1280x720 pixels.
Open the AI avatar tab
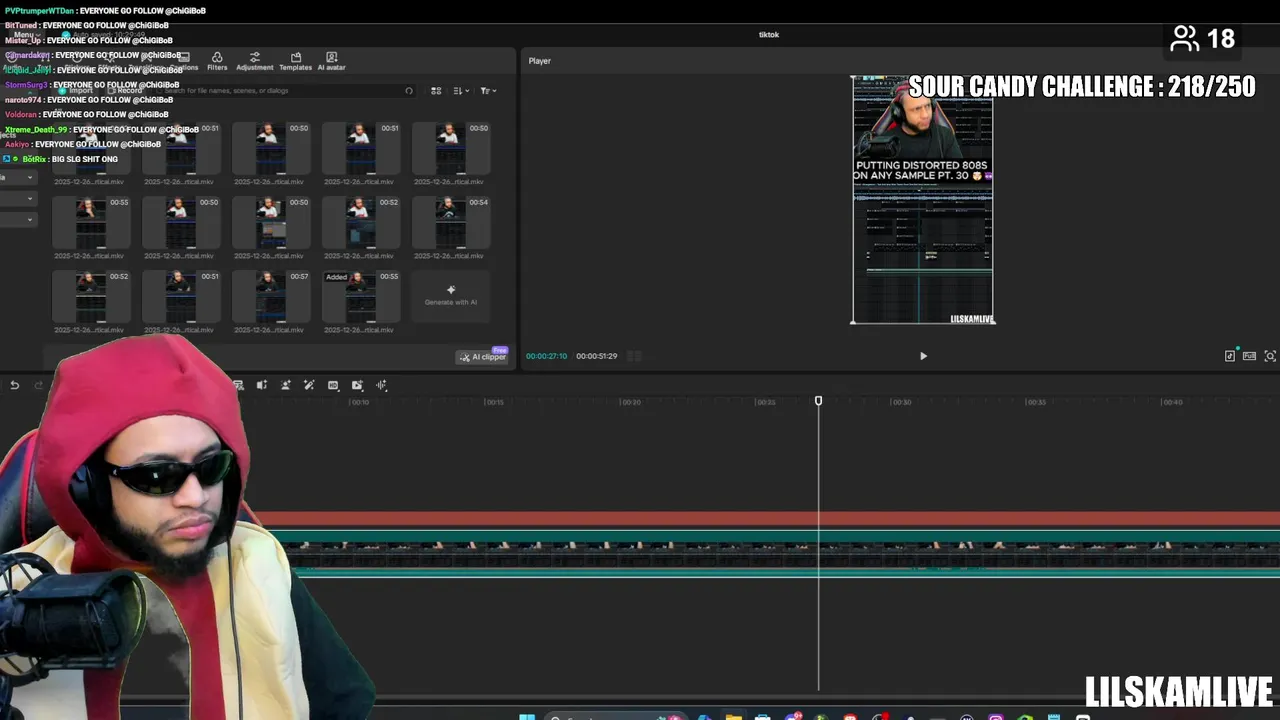[x=331, y=61]
